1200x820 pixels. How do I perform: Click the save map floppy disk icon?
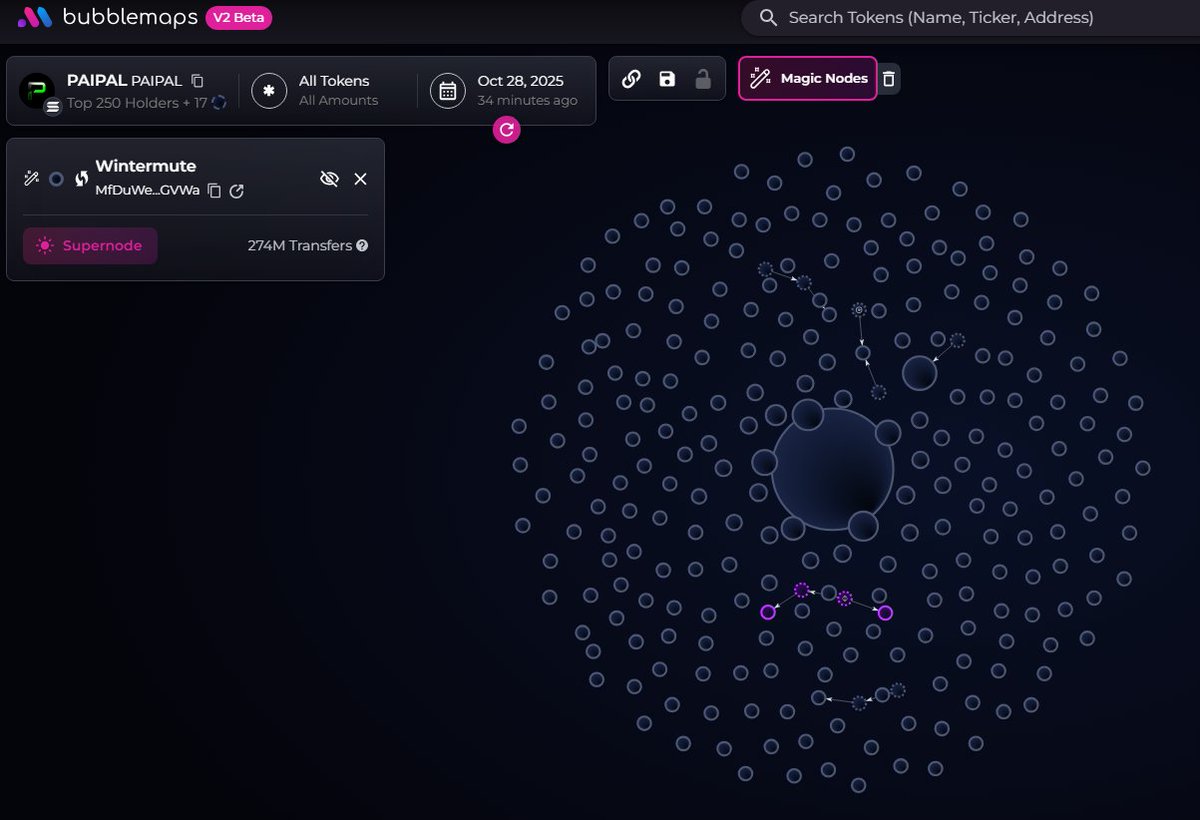667,79
